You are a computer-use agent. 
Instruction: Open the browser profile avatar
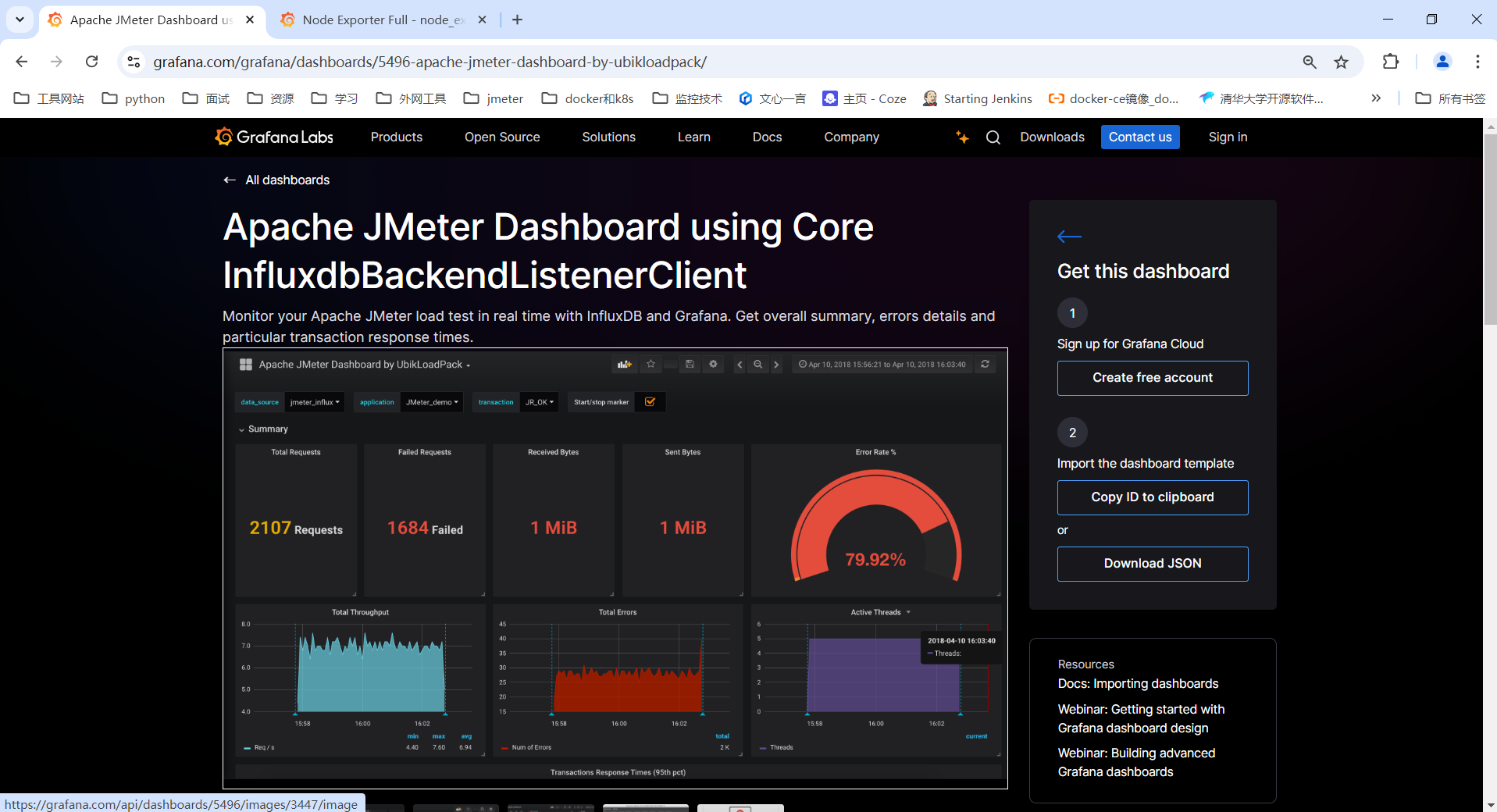(x=1442, y=62)
